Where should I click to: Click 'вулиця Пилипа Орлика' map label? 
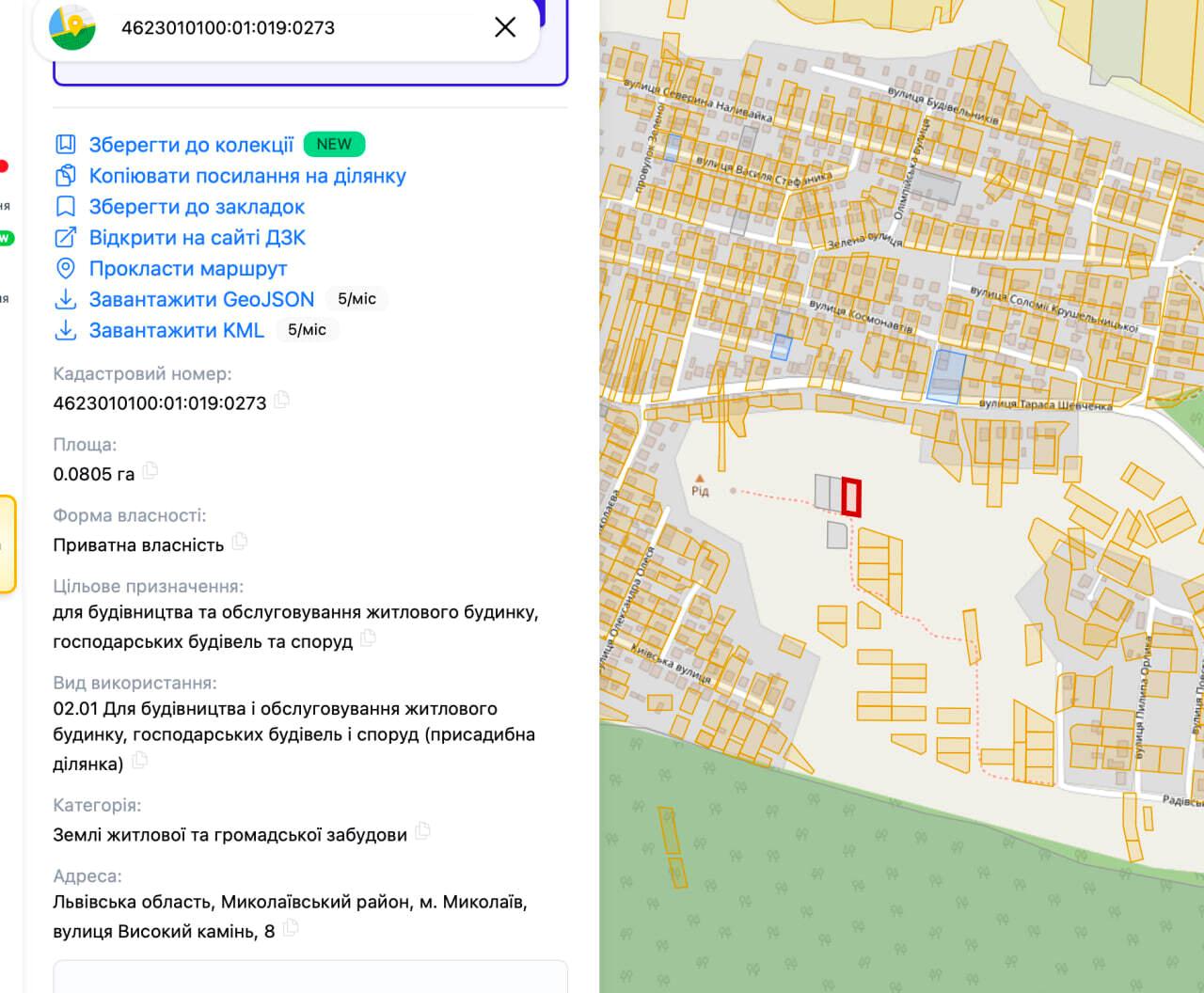tap(1142, 699)
